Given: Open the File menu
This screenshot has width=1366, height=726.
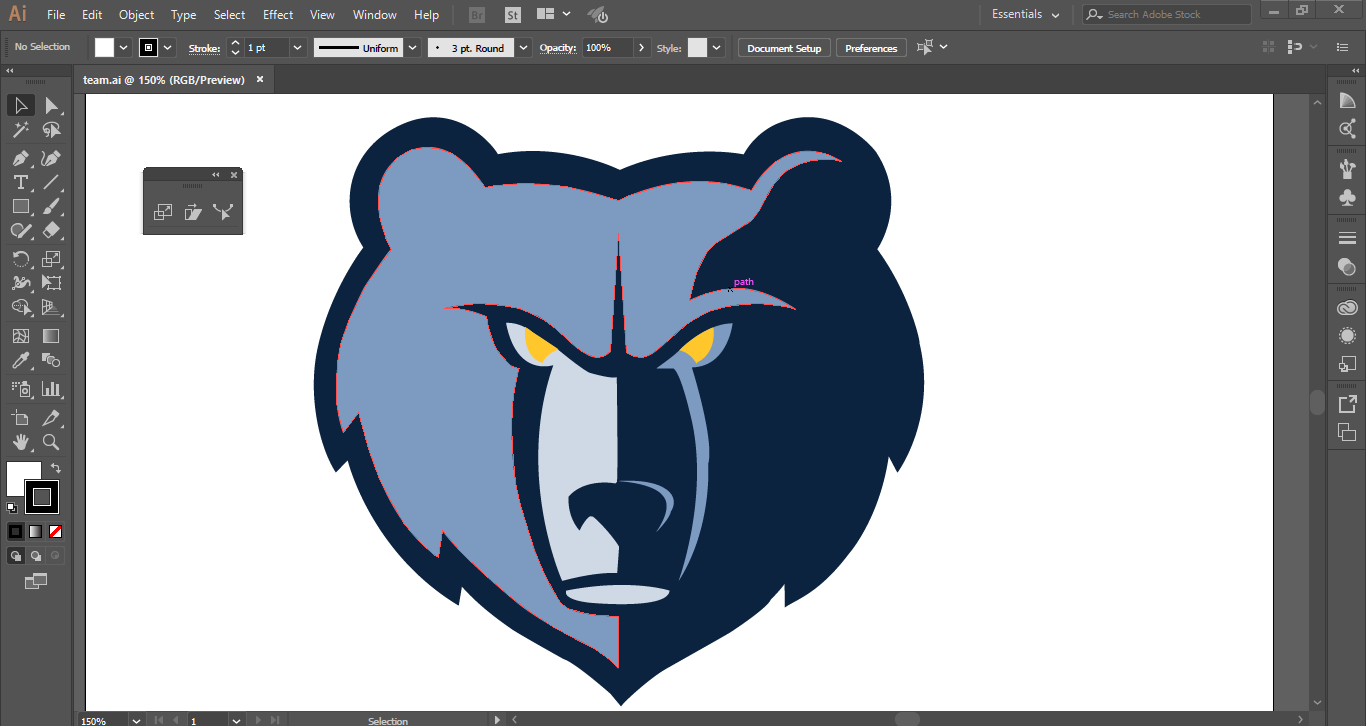Looking at the screenshot, I should point(56,15).
